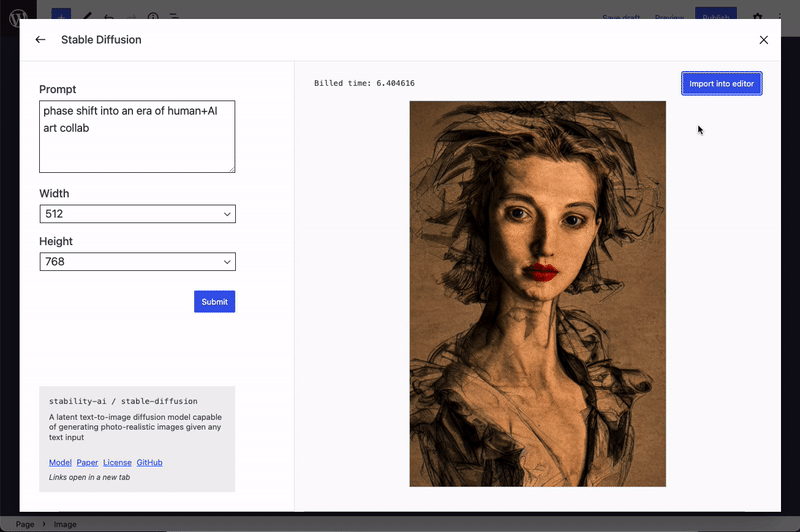Expand the Height dropdown
Screen dimensions: 800x532
click(x=137, y=262)
